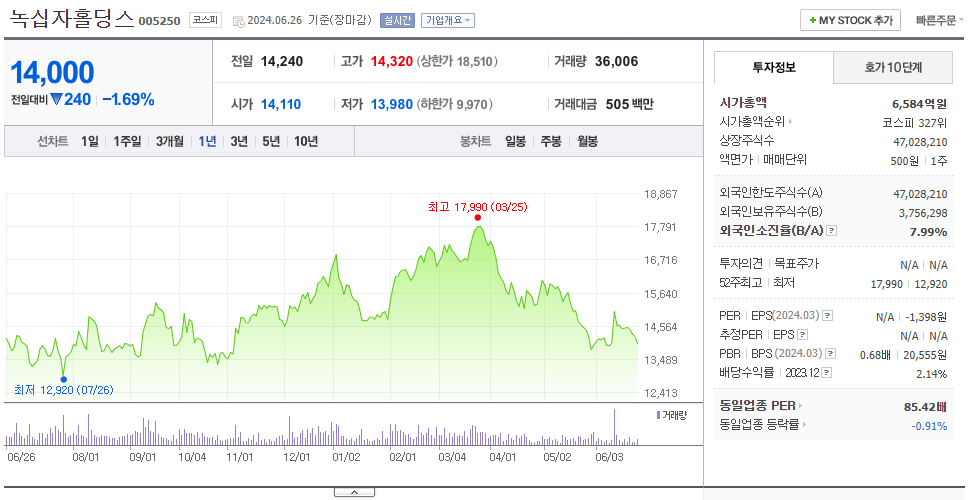Click the 코스피 327위 ranking value
The image size is (968, 500).
coord(916,122)
